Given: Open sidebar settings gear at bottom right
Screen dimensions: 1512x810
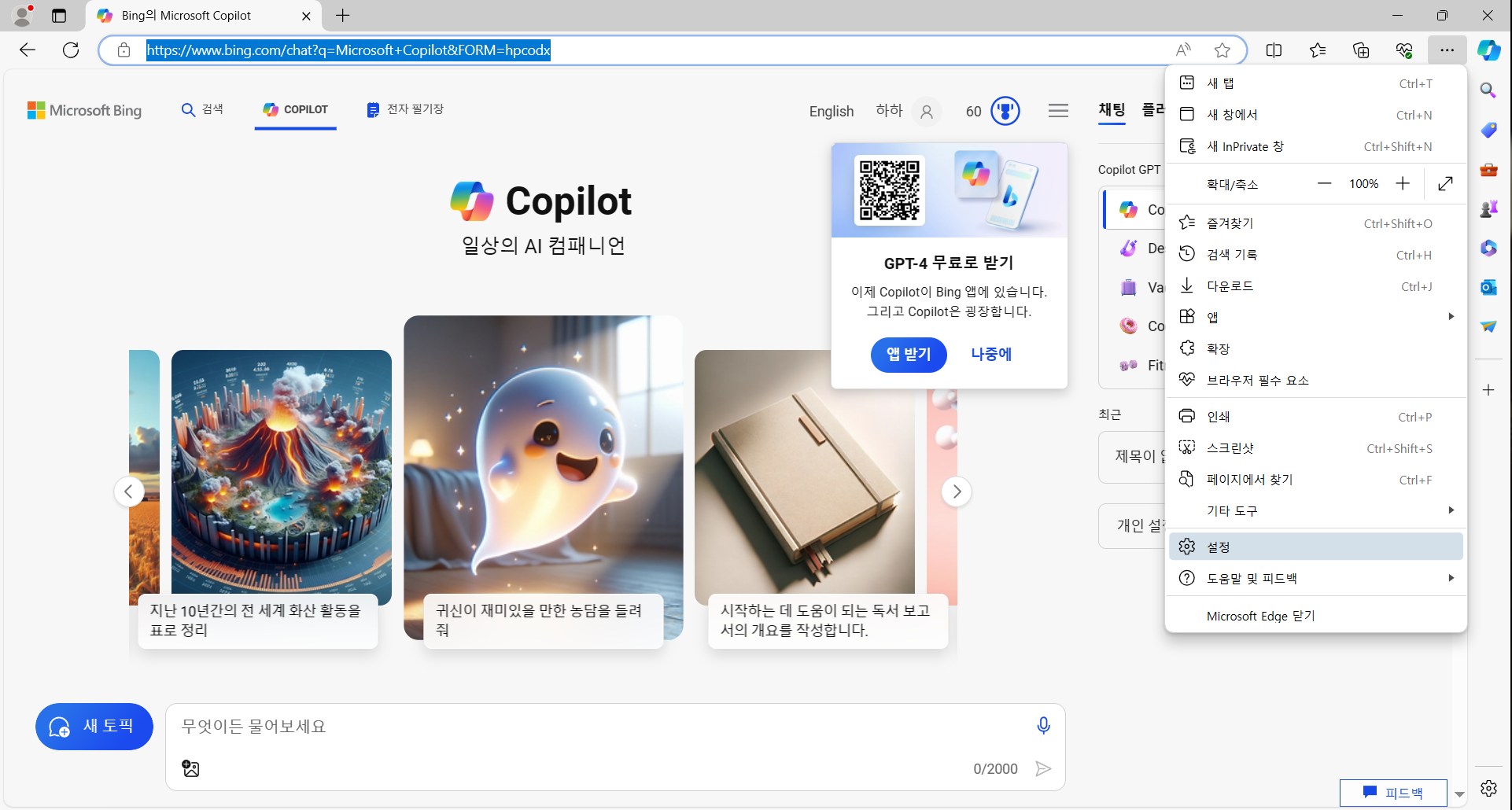Looking at the screenshot, I should pyautogui.click(x=1488, y=788).
